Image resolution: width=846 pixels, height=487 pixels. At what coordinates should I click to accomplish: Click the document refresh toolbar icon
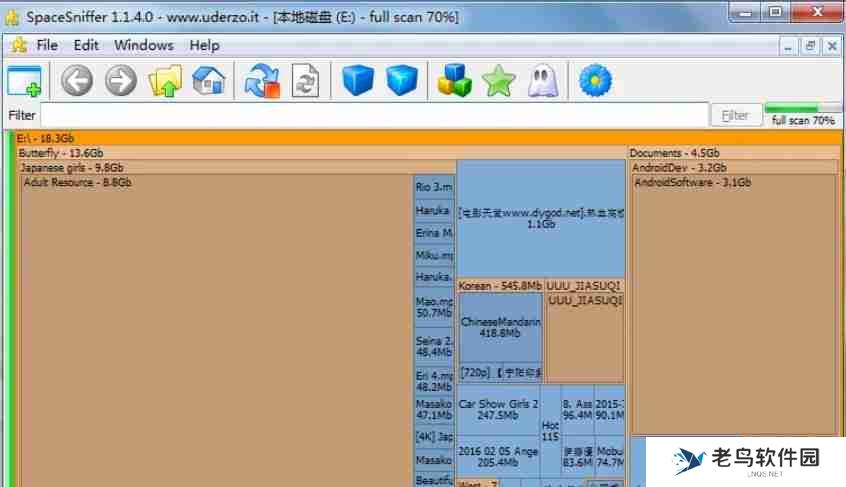305,80
